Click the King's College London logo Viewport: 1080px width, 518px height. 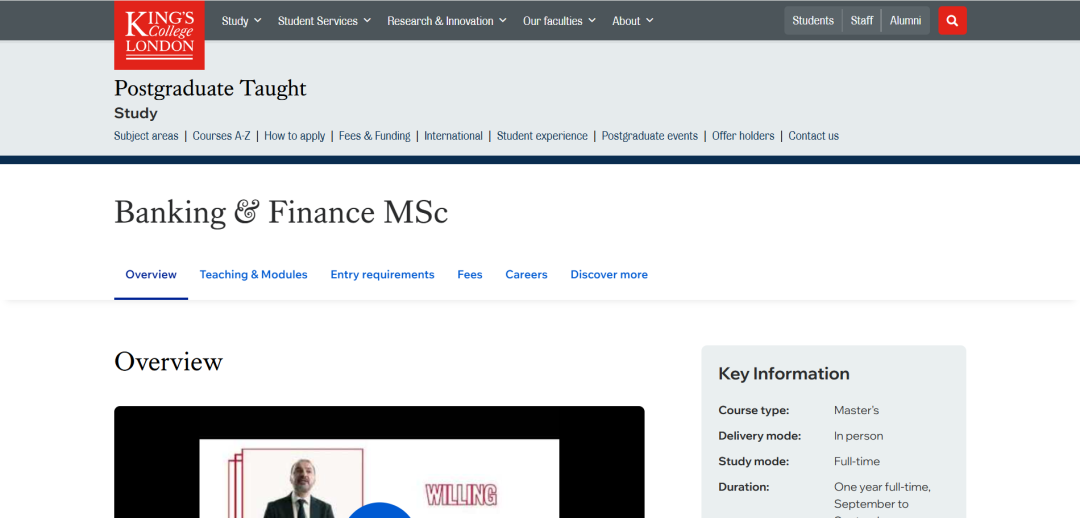click(x=159, y=35)
